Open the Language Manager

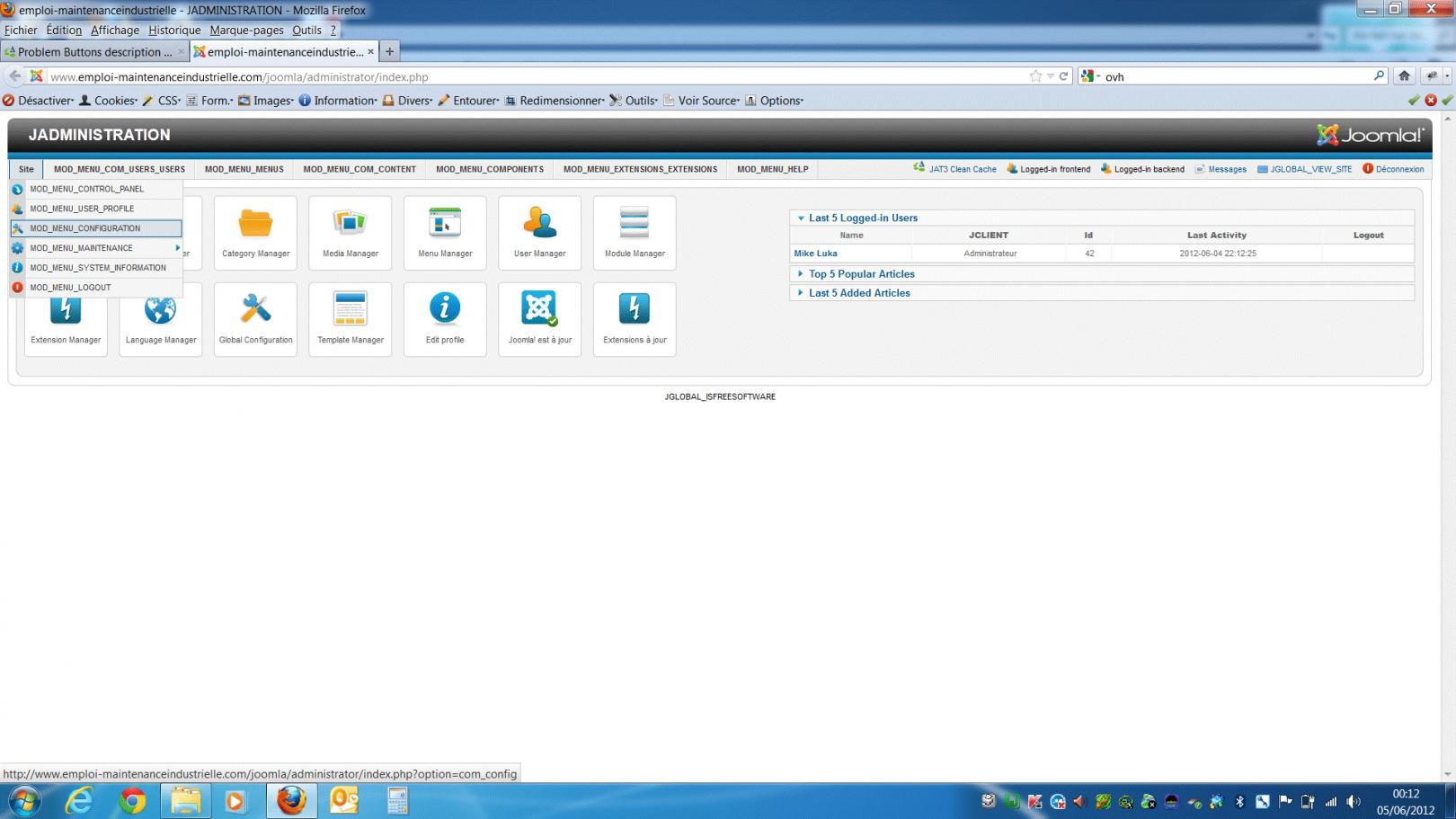point(160,318)
